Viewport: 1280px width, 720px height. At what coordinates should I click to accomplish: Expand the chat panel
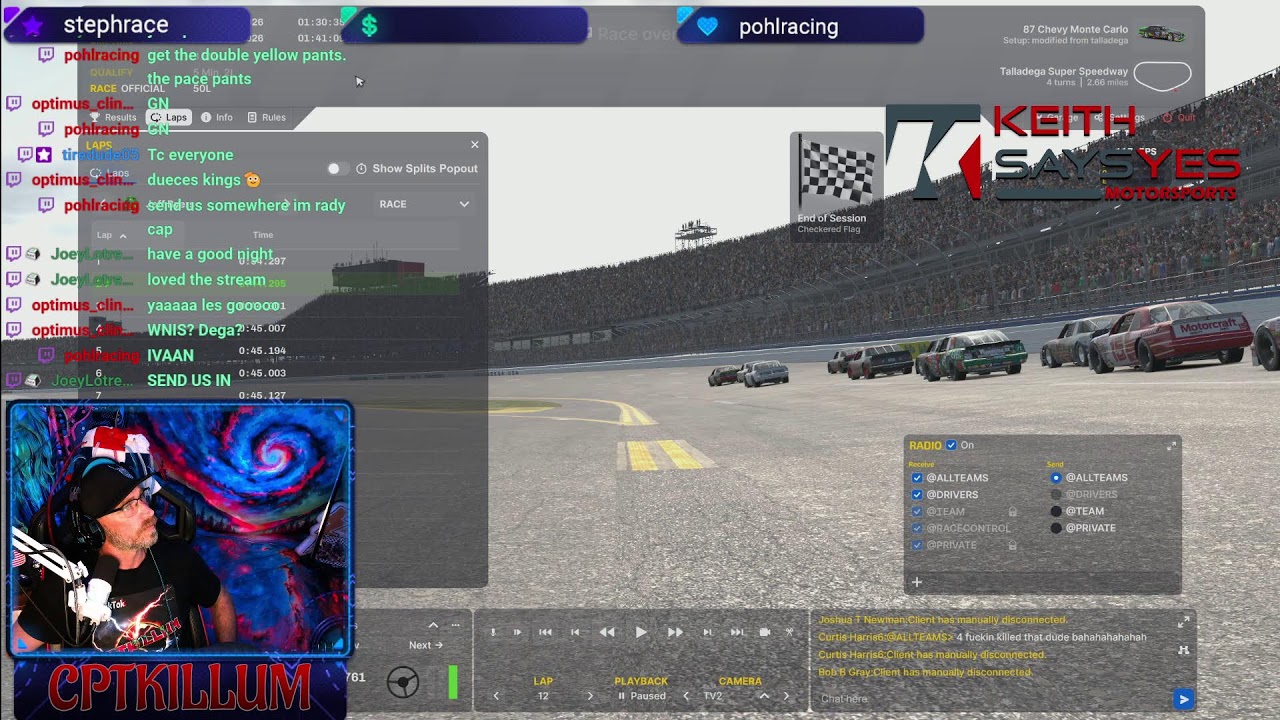1184,622
